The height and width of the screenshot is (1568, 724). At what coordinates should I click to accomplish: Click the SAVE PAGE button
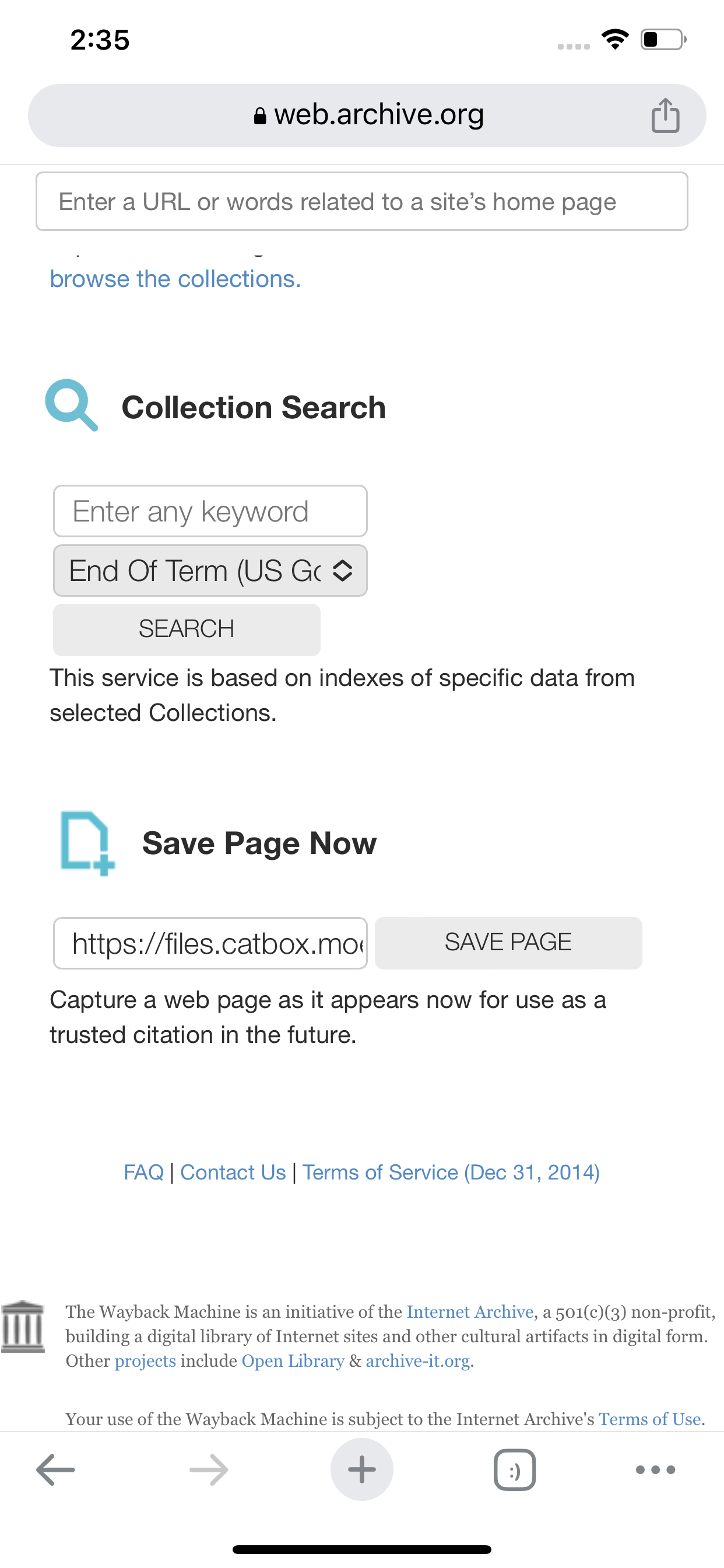pos(509,942)
